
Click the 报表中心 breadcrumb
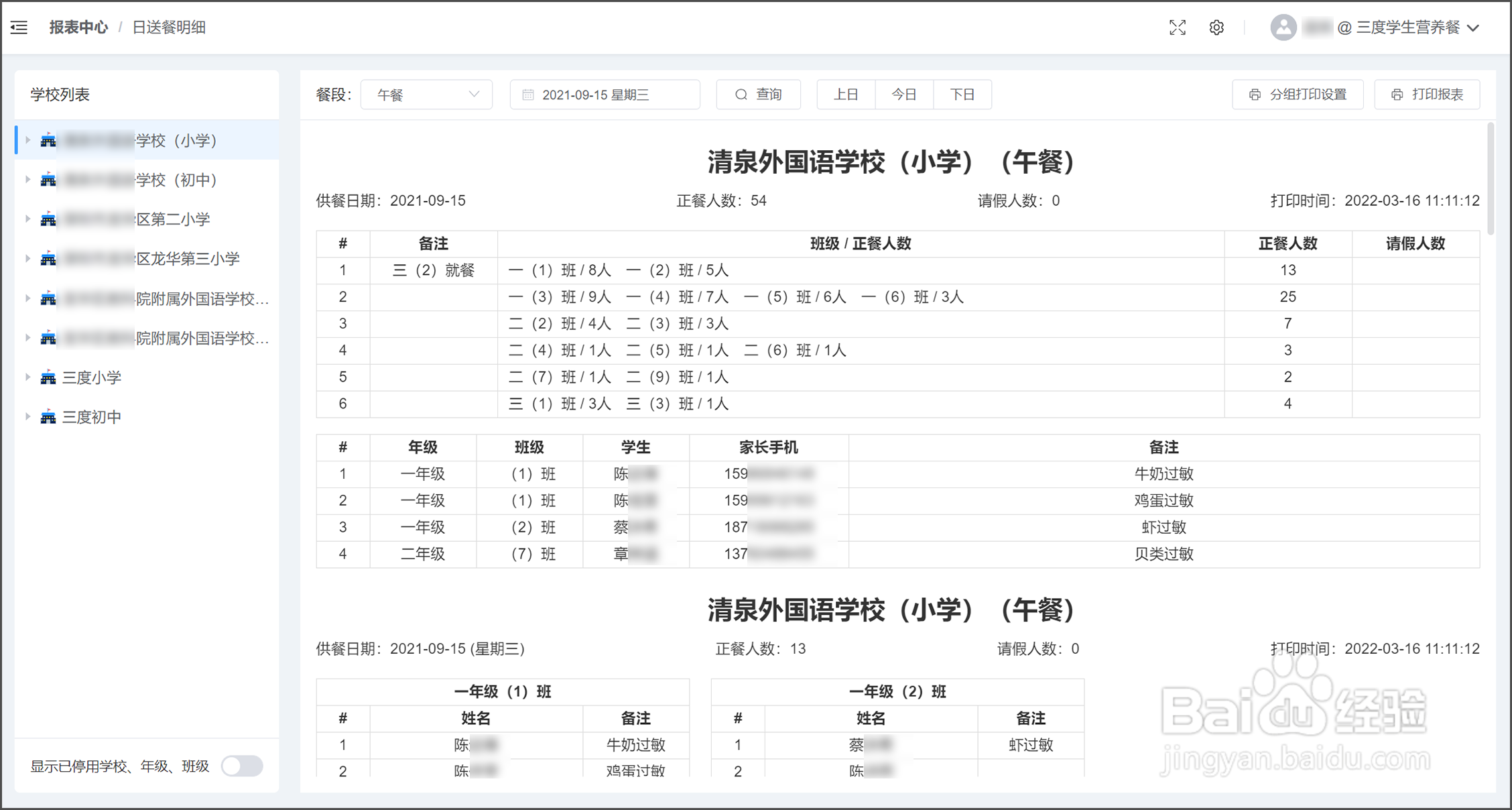coord(78,27)
